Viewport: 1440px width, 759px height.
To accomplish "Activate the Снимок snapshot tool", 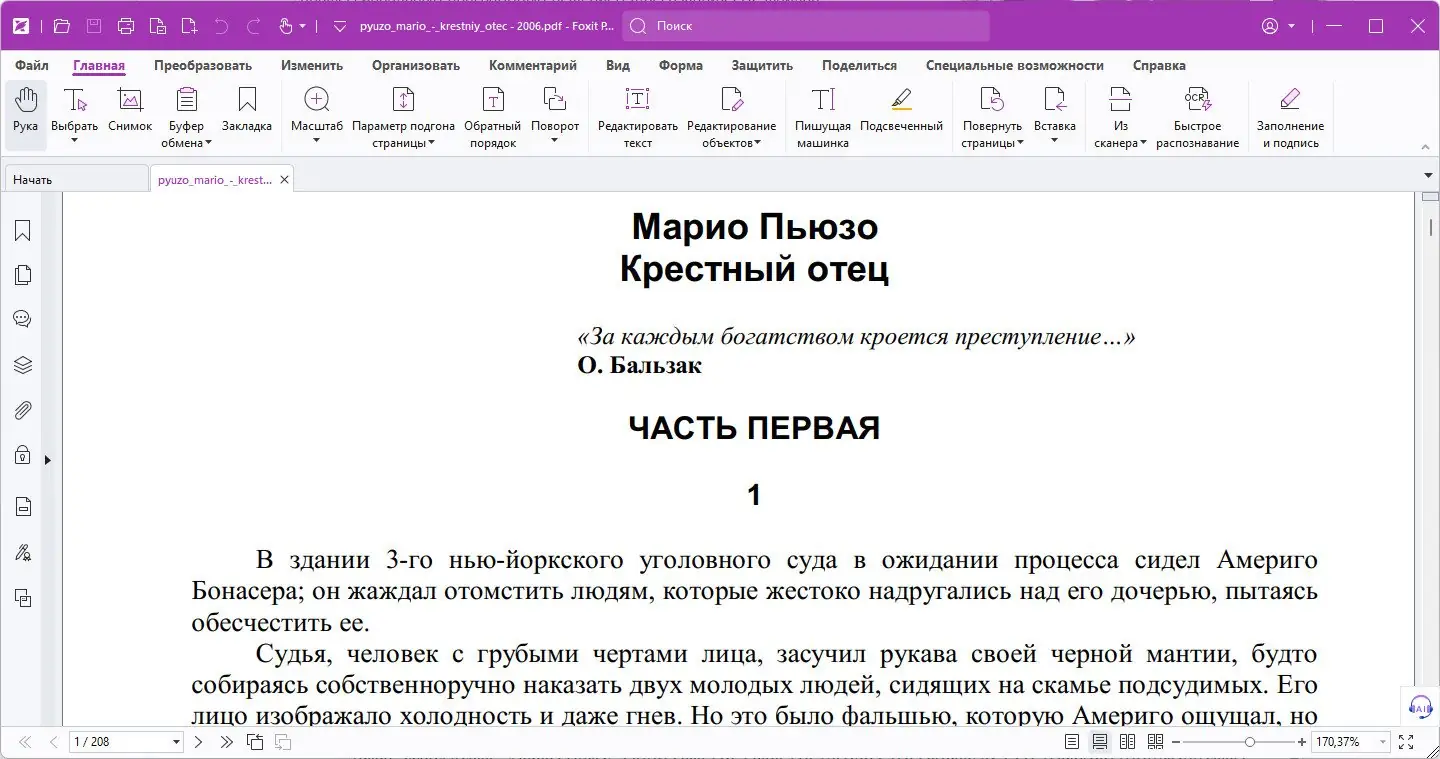I will coord(130,111).
